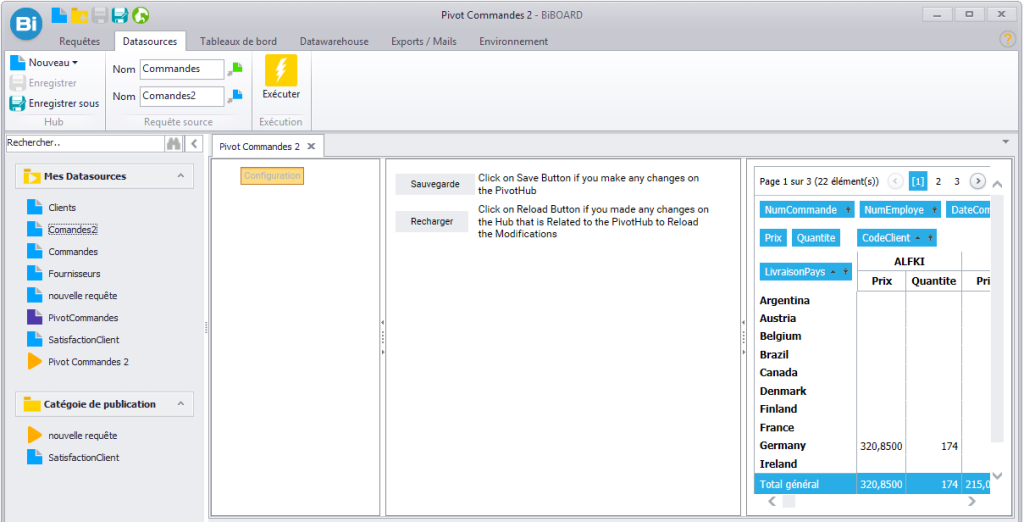Open the help question mark icon
This screenshot has width=1024, height=522.
(1008, 39)
